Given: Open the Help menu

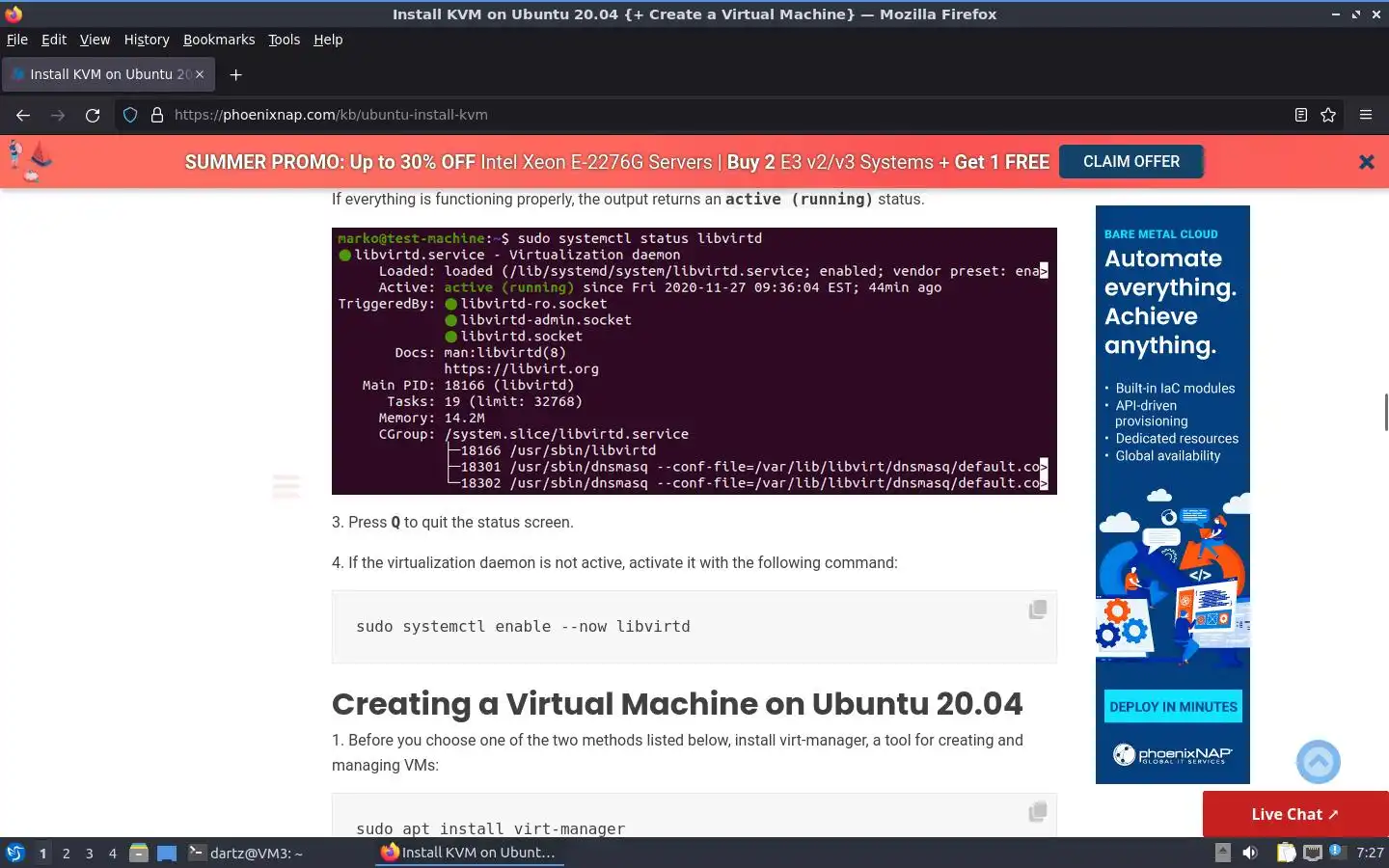Looking at the screenshot, I should click(328, 40).
